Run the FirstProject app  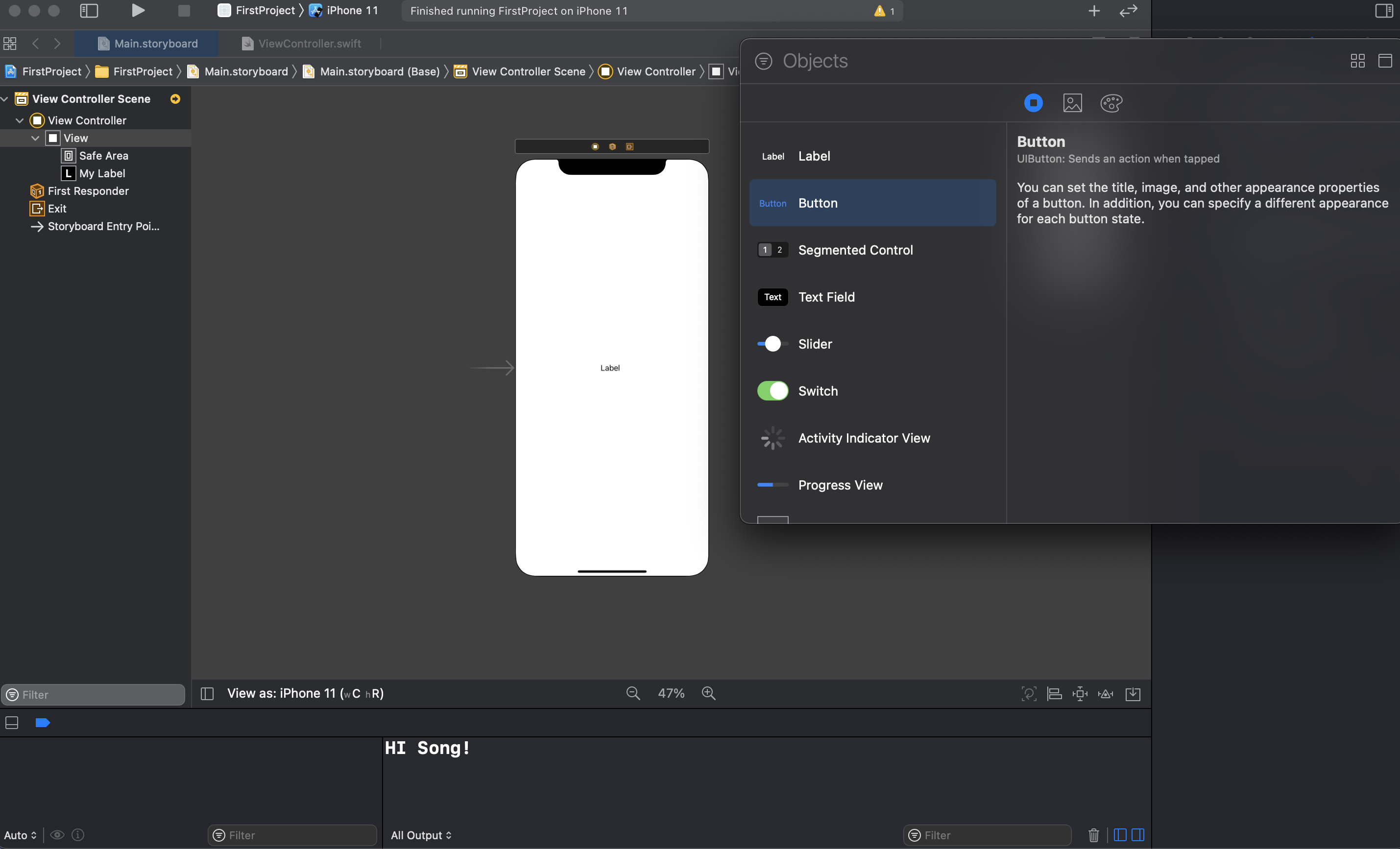[138, 10]
